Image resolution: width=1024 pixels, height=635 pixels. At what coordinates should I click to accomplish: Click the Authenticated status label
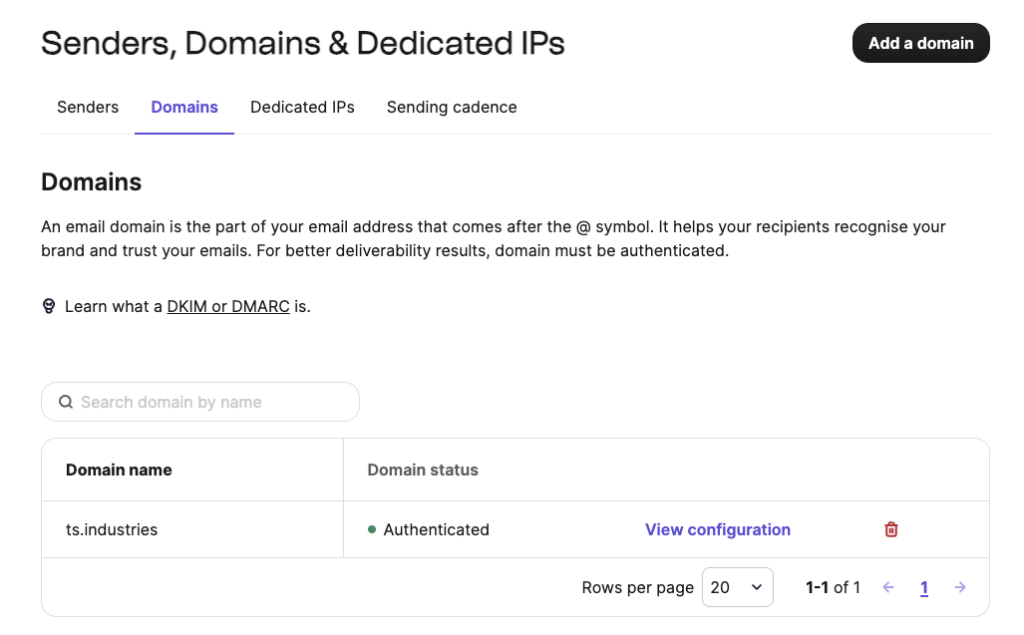(436, 530)
